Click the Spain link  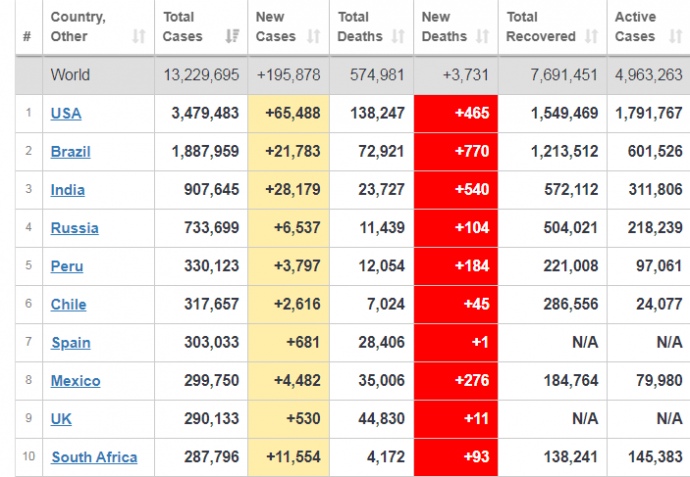(70, 342)
